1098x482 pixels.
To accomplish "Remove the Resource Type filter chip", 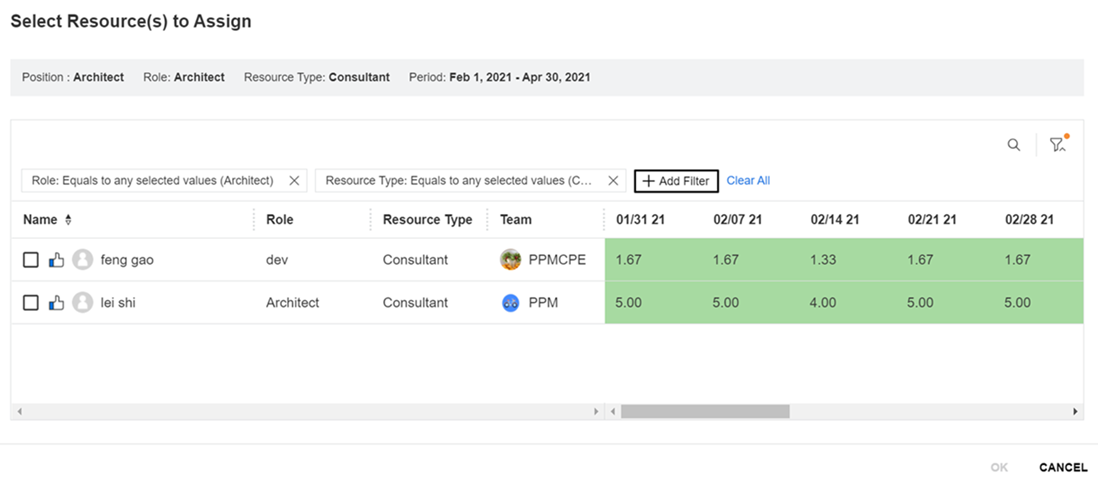I will coord(614,181).
